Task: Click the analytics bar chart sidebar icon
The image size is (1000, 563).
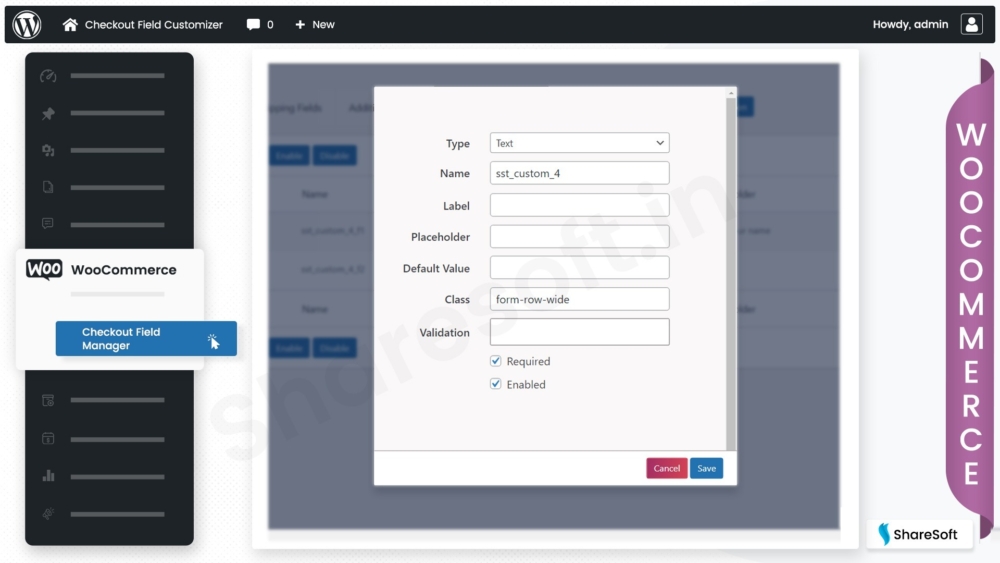Action: [48, 476]
